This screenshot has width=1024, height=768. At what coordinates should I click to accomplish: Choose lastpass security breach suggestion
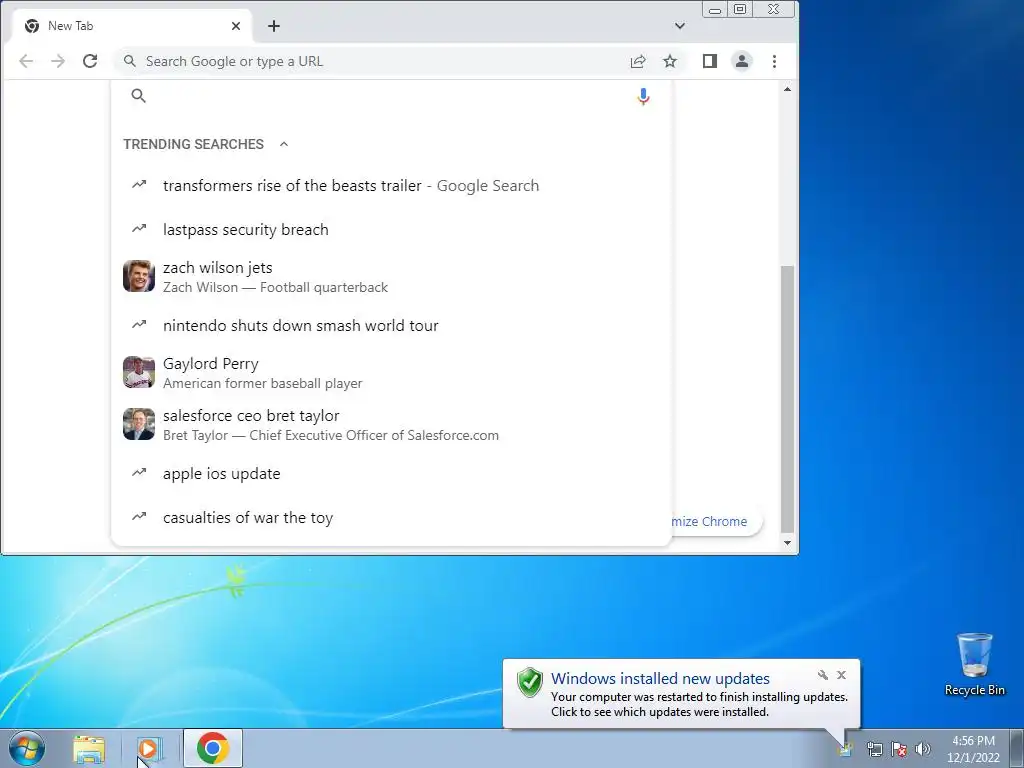(391, 229)
